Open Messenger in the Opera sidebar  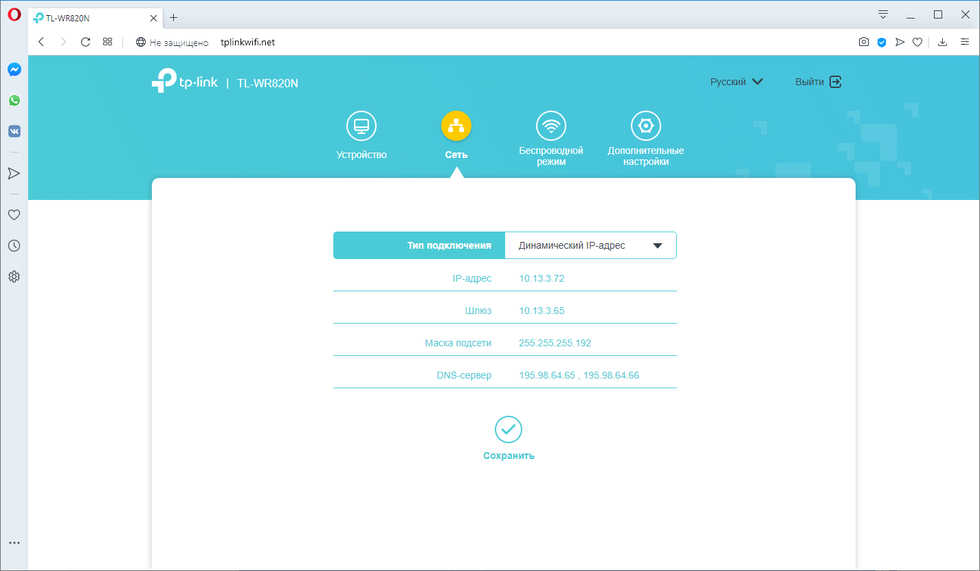(x=14, y=70)
